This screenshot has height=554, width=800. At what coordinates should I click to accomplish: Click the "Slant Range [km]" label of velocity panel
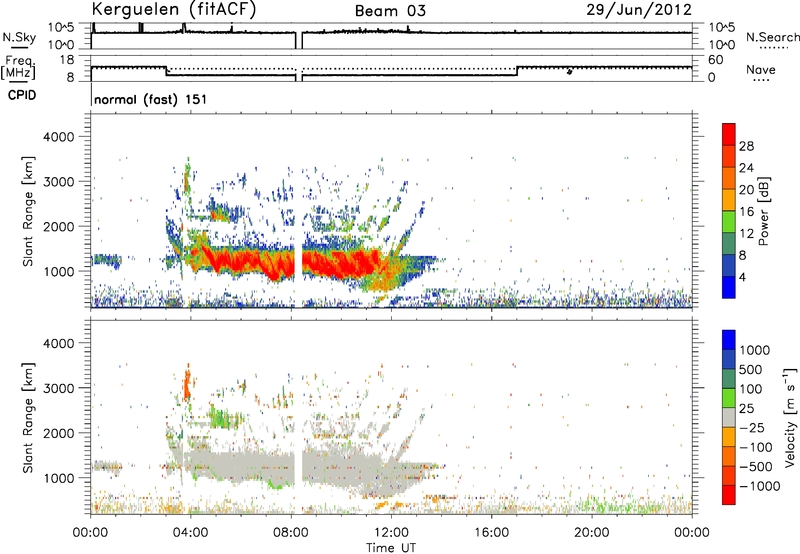point(28,418)
